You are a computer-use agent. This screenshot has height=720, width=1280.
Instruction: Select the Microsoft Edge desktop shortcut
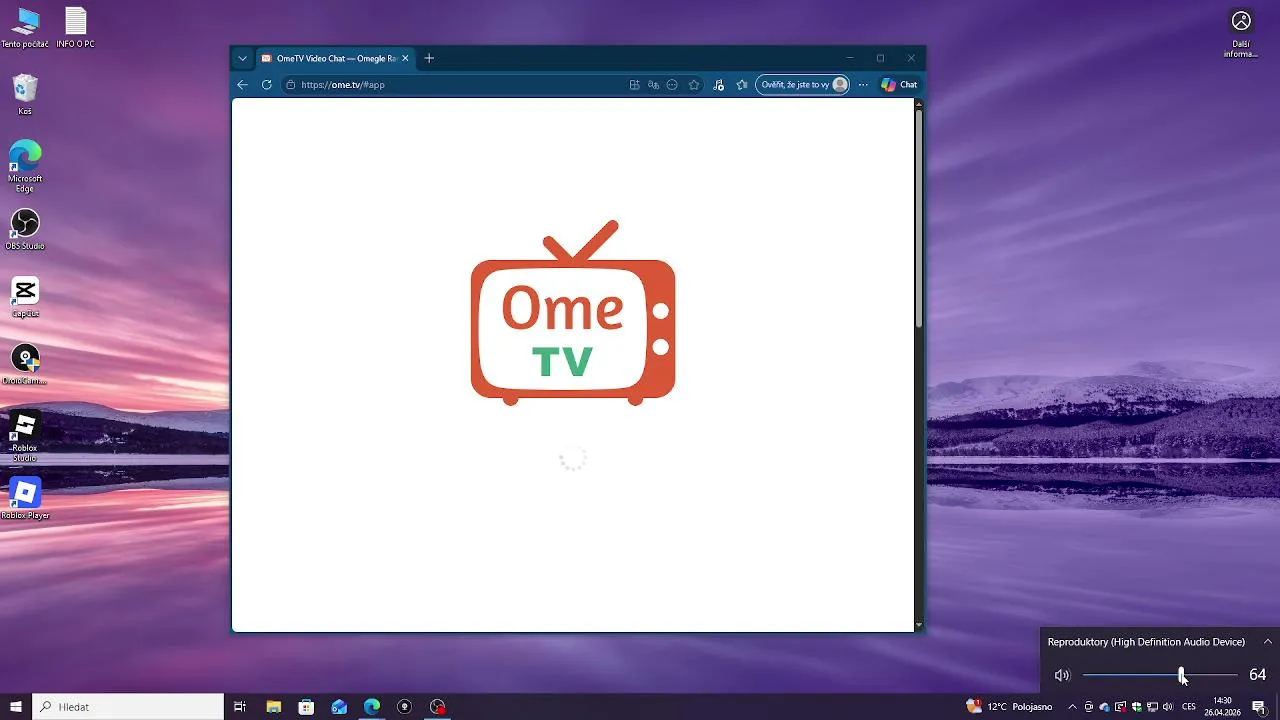[x=25, y=166]
